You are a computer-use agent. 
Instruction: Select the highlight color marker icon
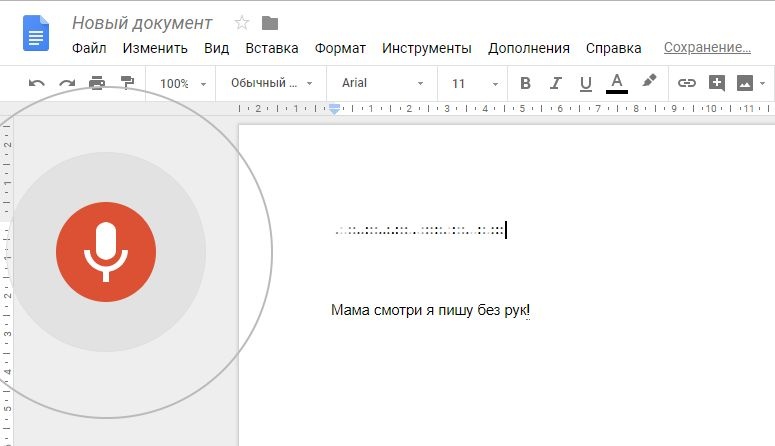(649, 82)
